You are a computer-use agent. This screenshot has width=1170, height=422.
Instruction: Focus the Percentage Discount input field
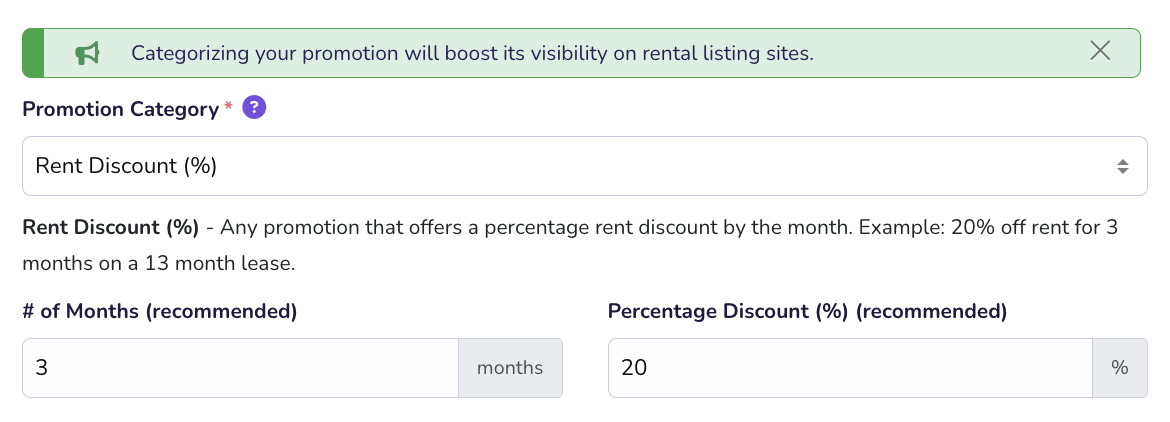(850, 368)
